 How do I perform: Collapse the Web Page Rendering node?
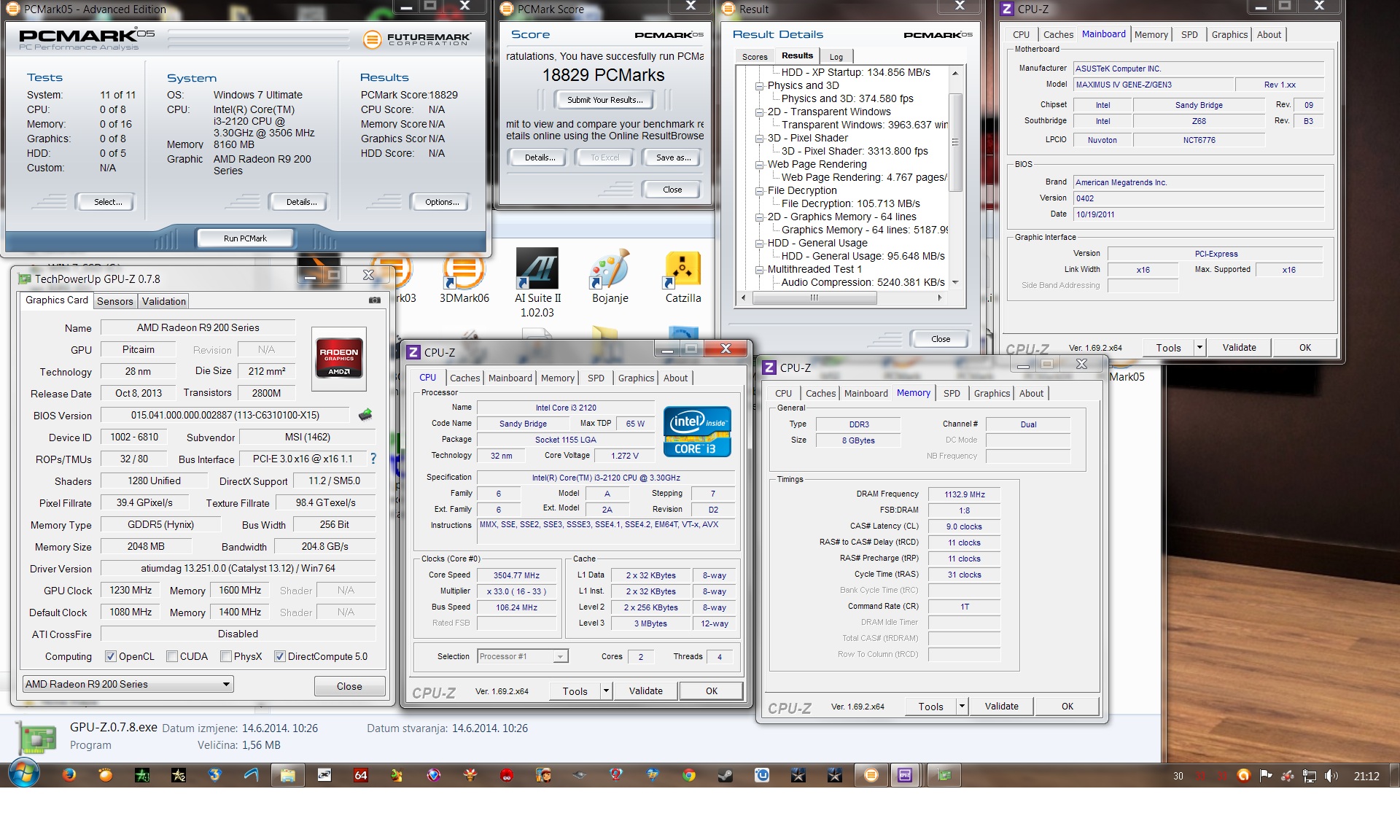pyautogui.click(x=759, y=164)
